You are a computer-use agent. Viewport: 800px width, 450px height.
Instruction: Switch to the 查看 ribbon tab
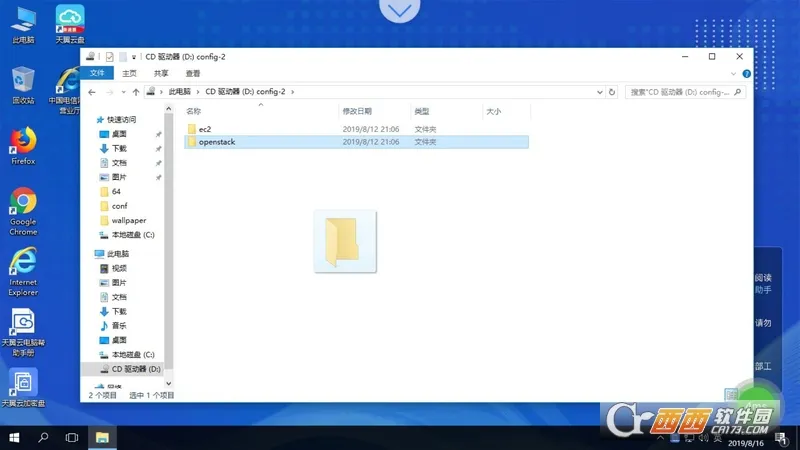192,73
